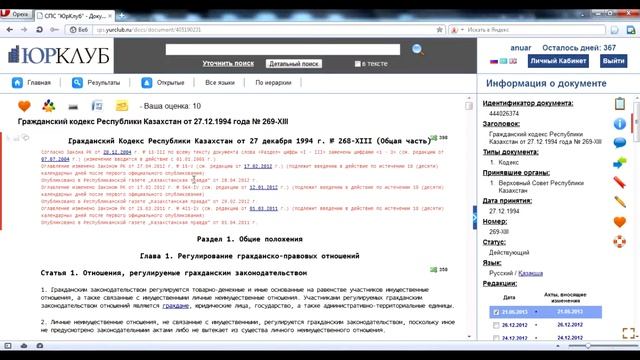Click browser back arrow button
This screenshot has height=360, width=640.
pyautogui.click(x=10, y=30)
